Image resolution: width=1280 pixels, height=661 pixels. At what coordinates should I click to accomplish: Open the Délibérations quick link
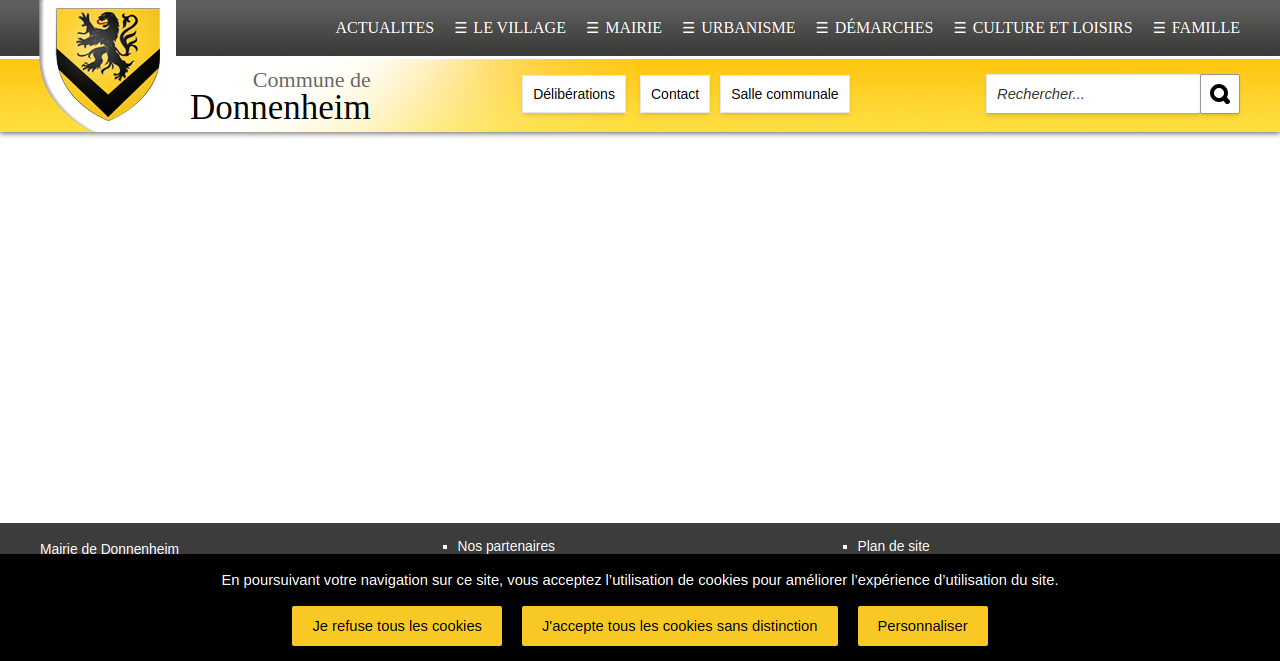574,94
